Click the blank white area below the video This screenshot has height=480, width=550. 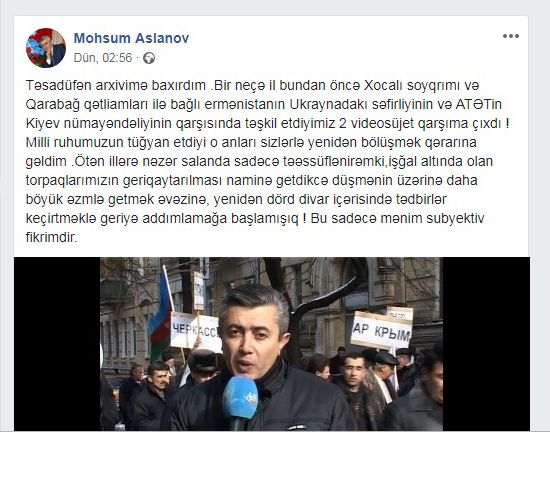[275, 455]
